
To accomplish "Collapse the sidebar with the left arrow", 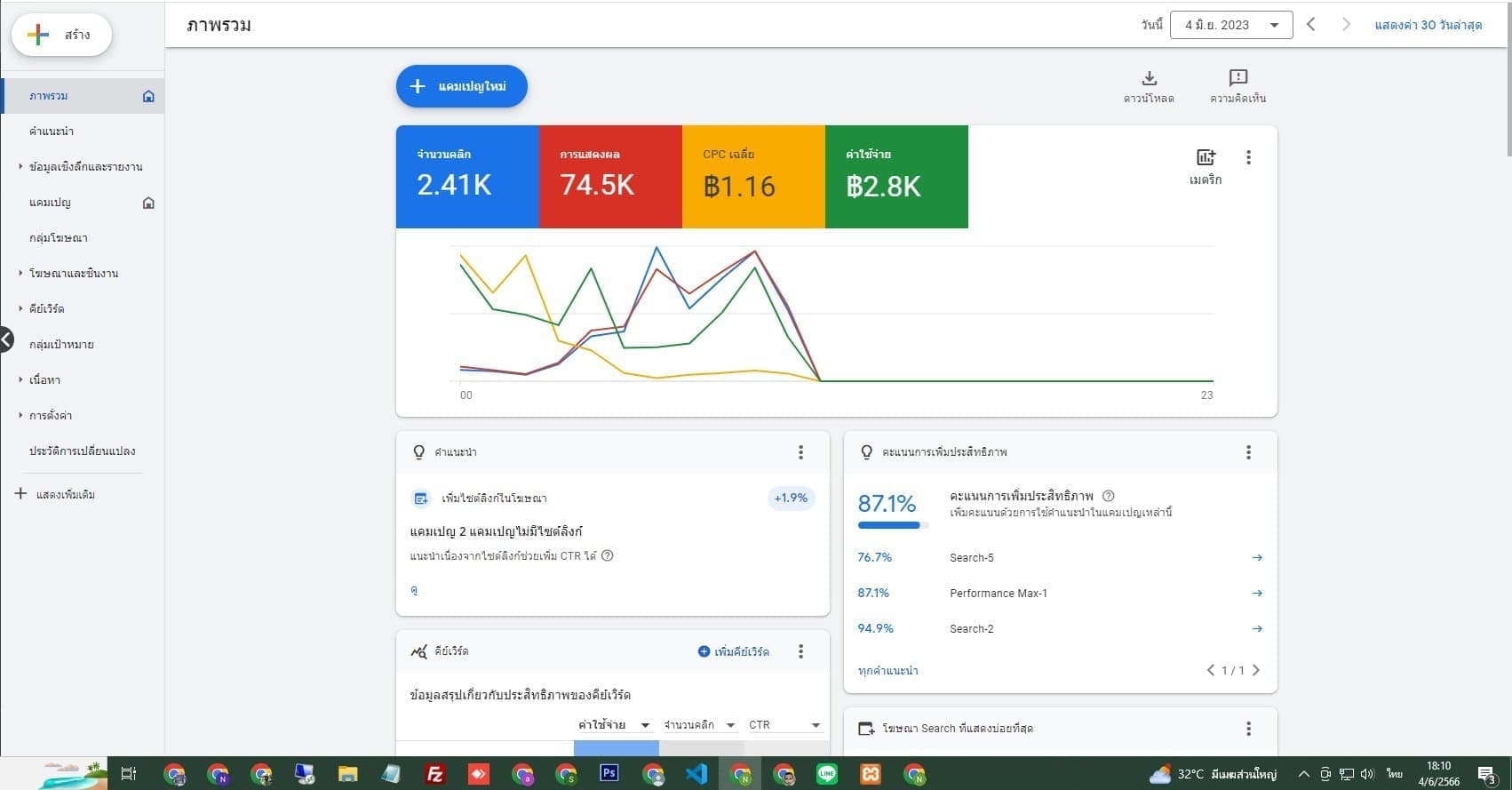I will (x=7, y=339).
